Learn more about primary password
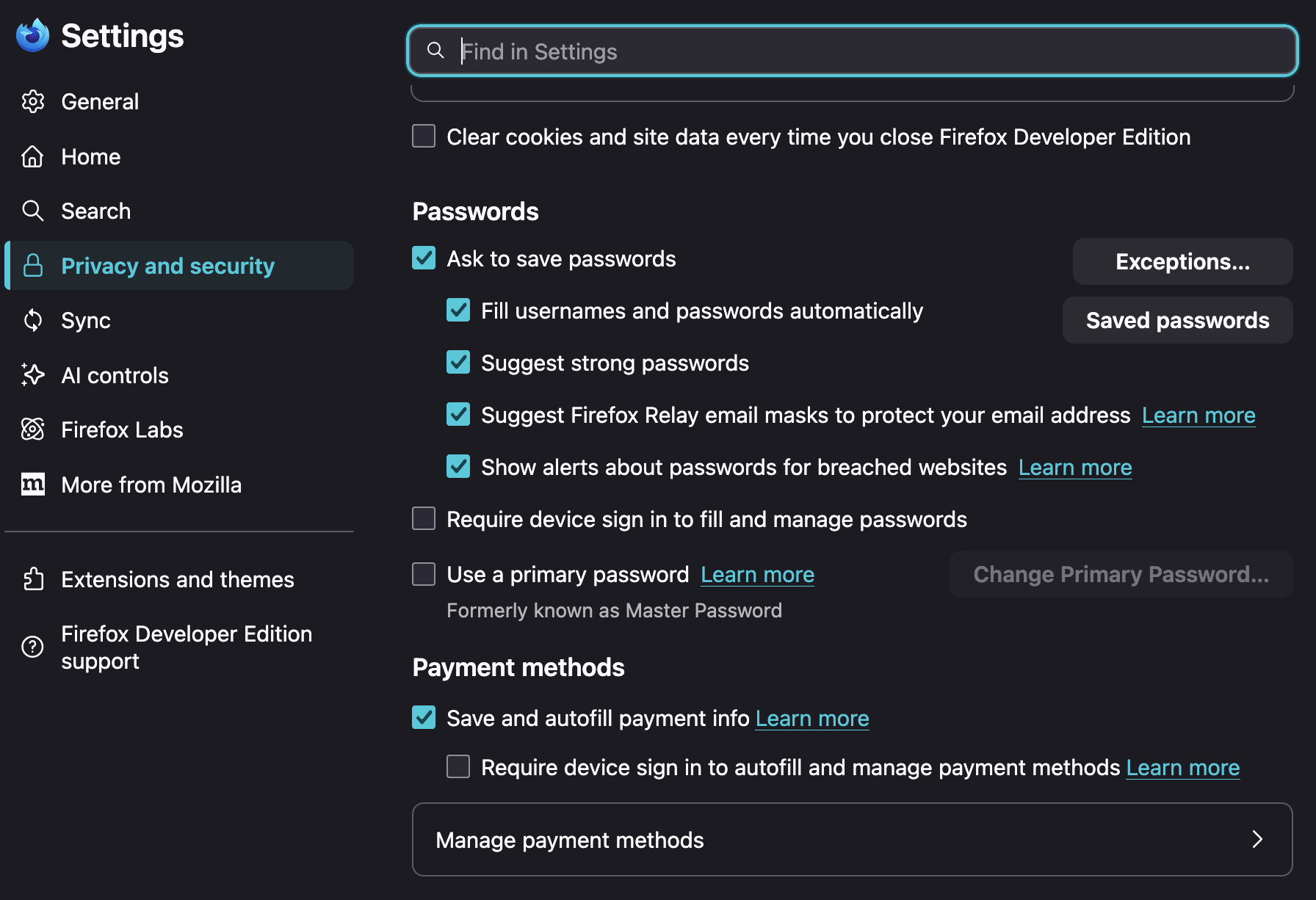 coord(757,574)
